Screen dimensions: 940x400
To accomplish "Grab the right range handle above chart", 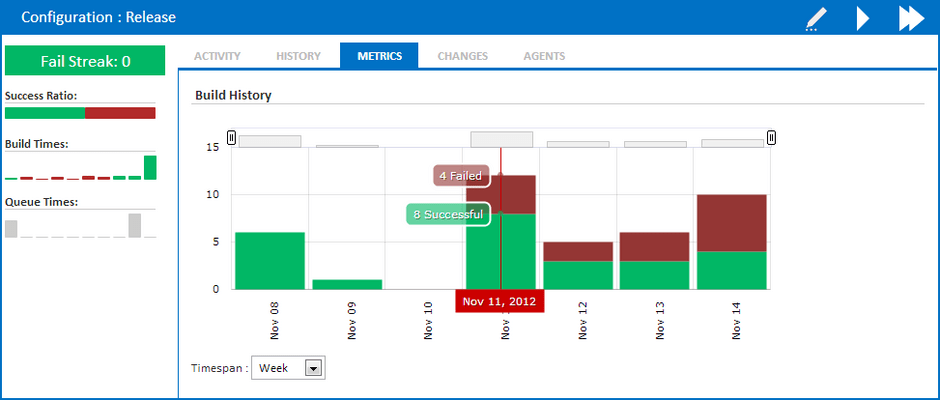I will pyautogui.click(x=771, y=137).
